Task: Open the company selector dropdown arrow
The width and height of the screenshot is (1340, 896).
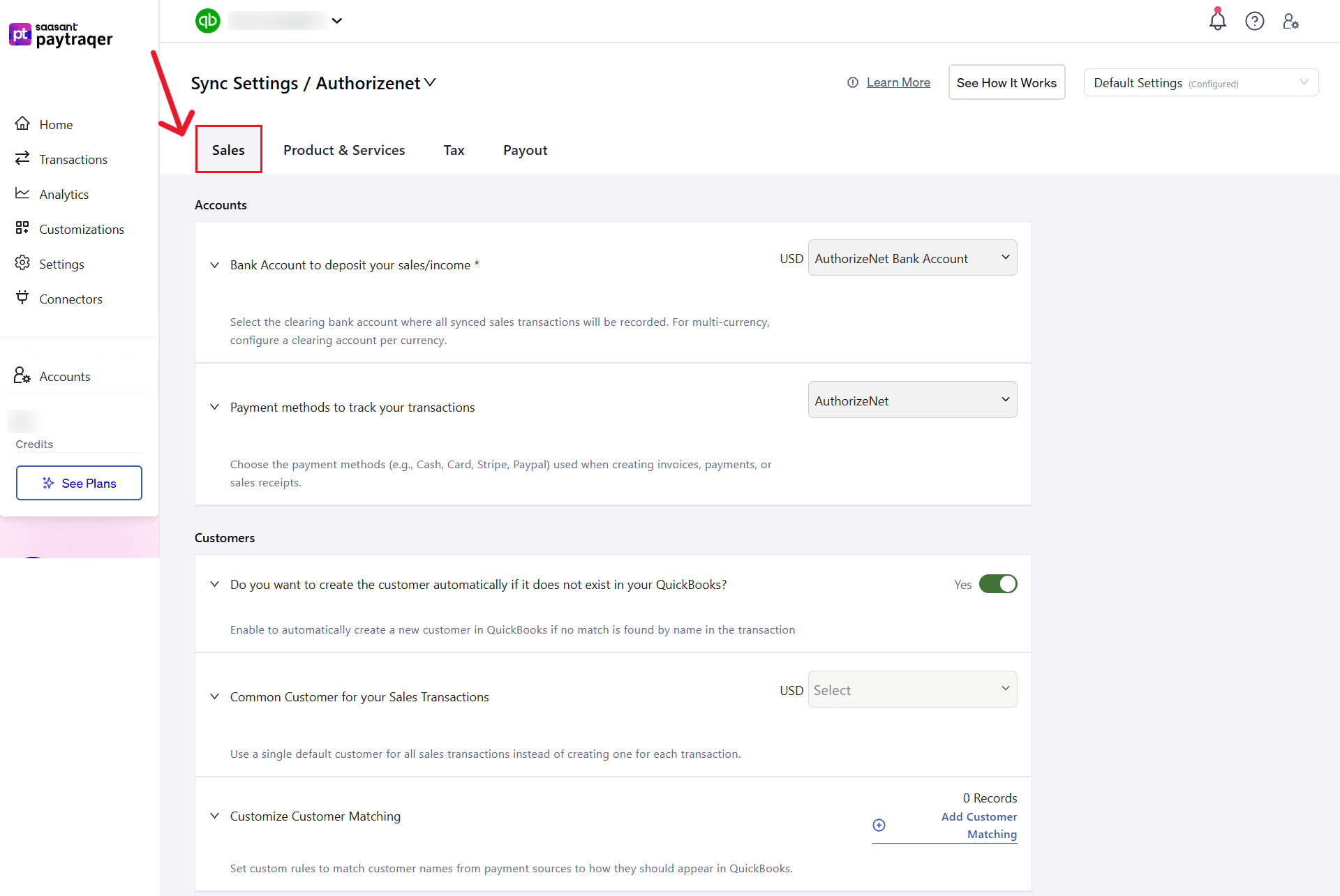Action: point(337,21)
